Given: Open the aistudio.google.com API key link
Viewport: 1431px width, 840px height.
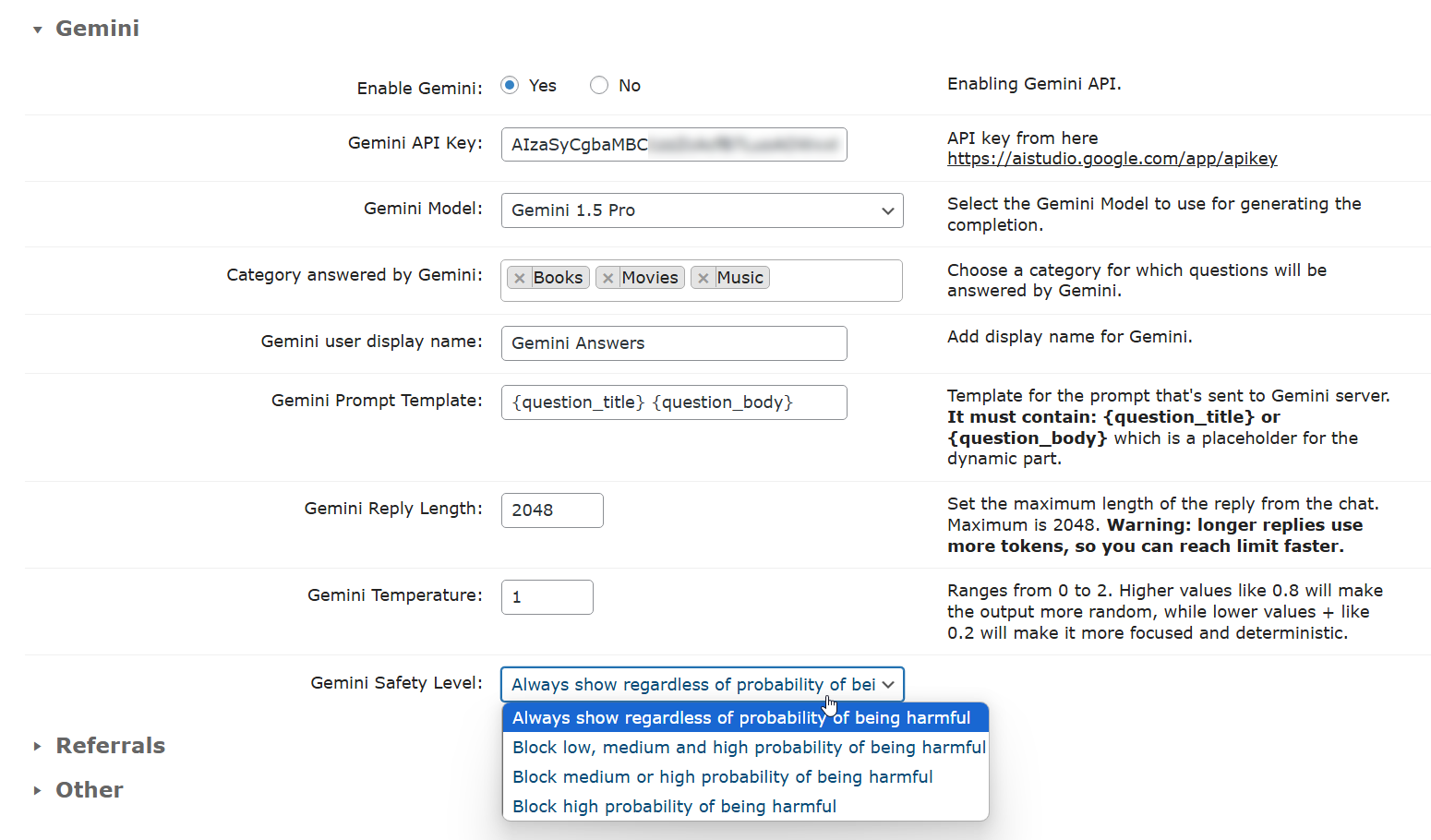Looking at the screenshot, I should [1112, 159].
